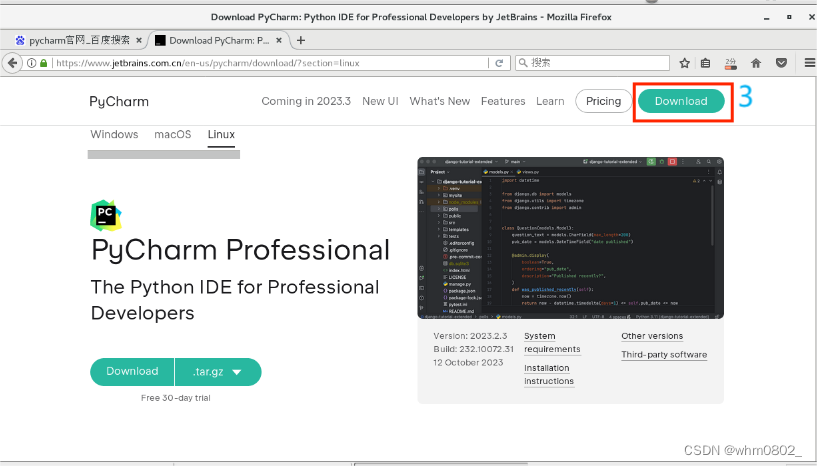Reload the page with the refresh icon
The image size is (817, 466).
pos(499,63)
